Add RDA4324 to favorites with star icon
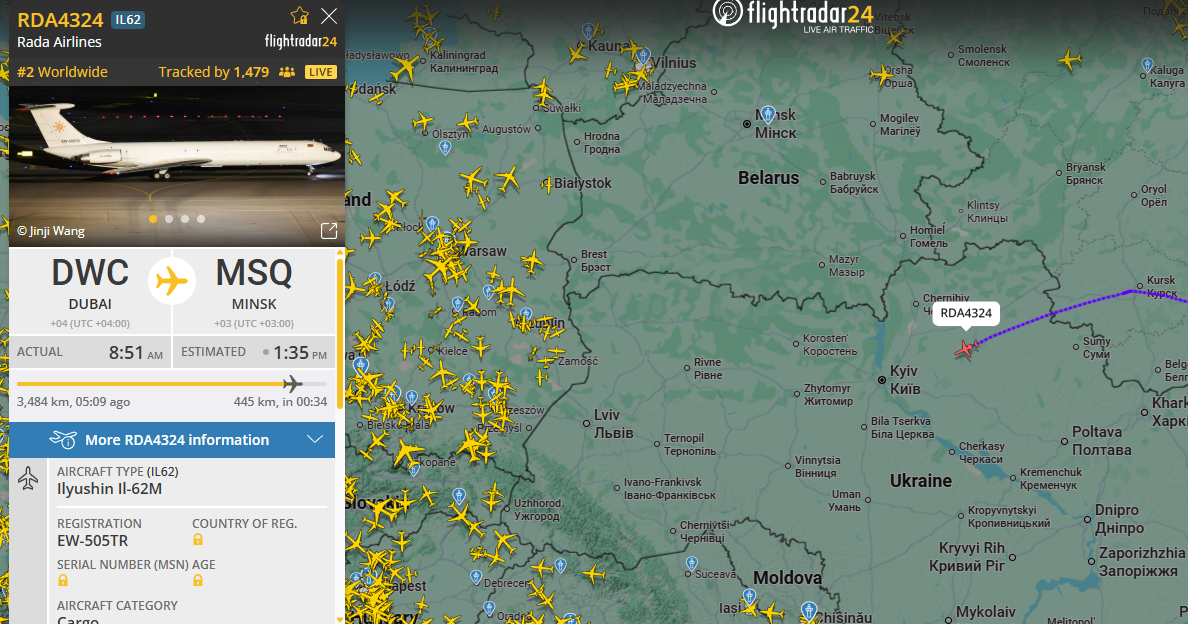 coord(300,16)
